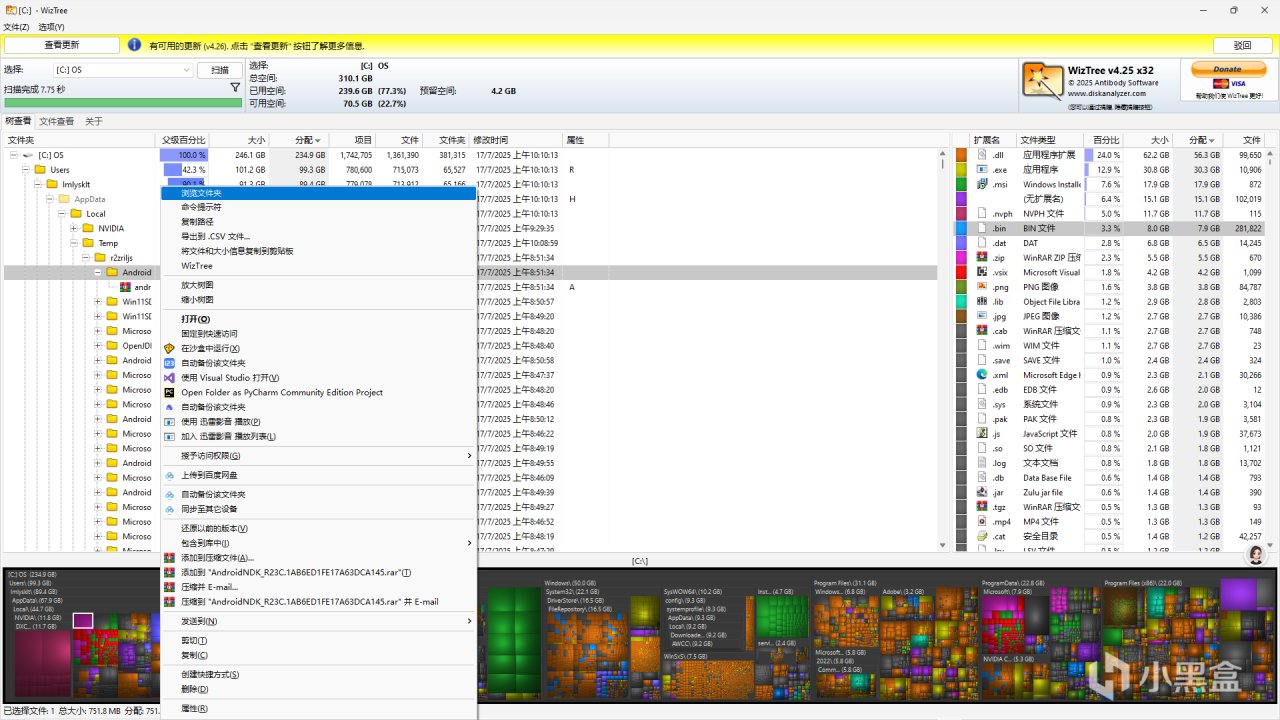The height and width of the screenshot is (720, 1280).
Task: Open the www.diskanalyzer.com link
Action: point(1107,94)
